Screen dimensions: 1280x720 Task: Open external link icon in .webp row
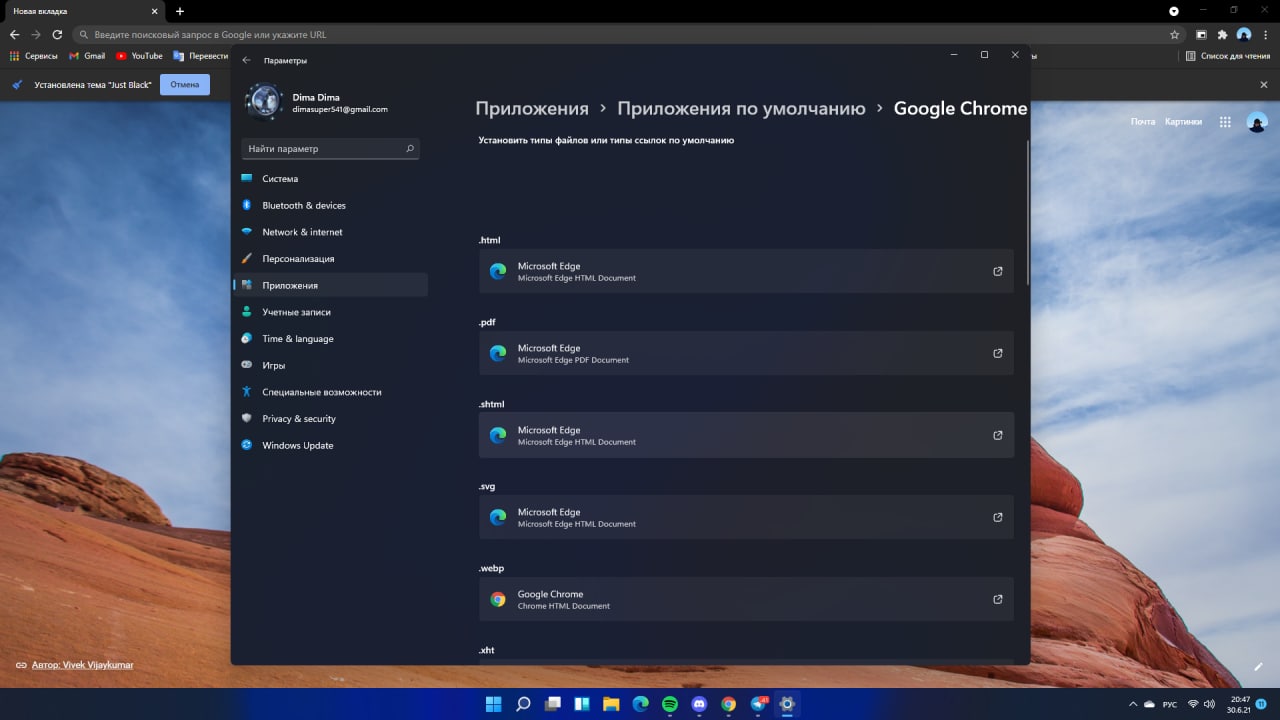coord(997,599)
